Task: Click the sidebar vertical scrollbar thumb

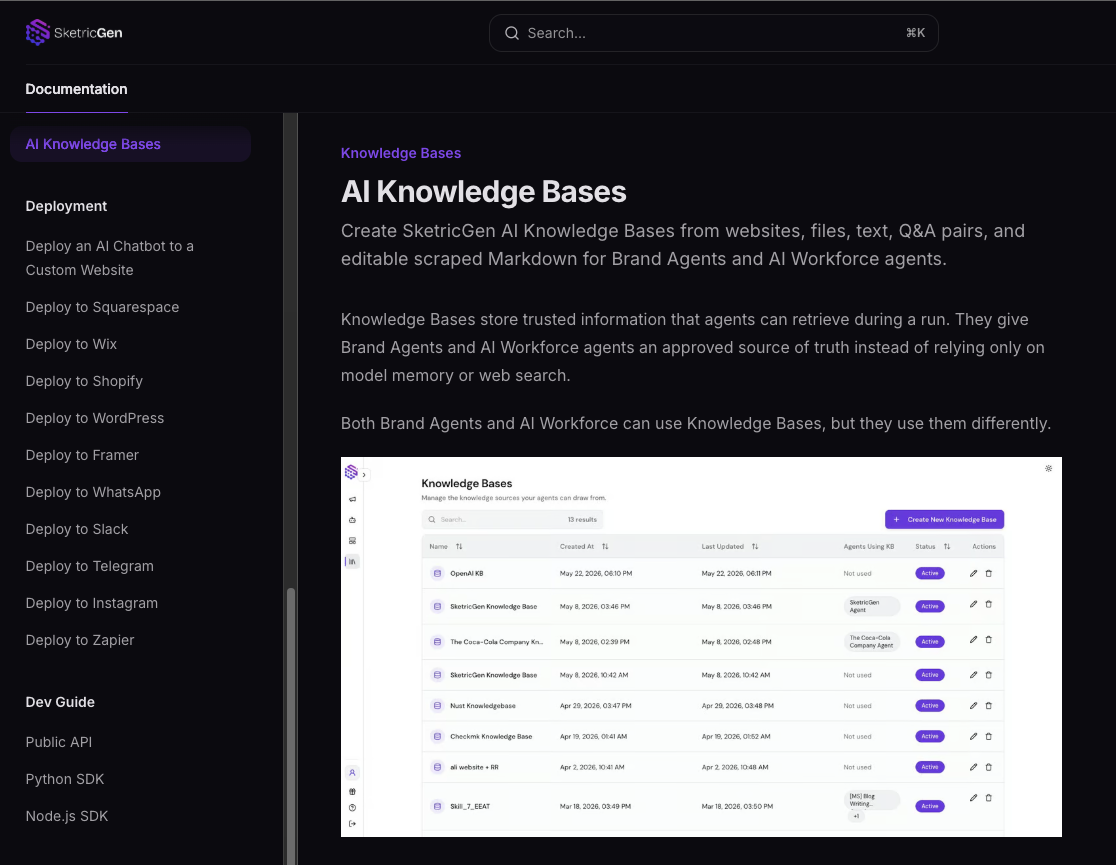Action: click(x=290, y=726)
